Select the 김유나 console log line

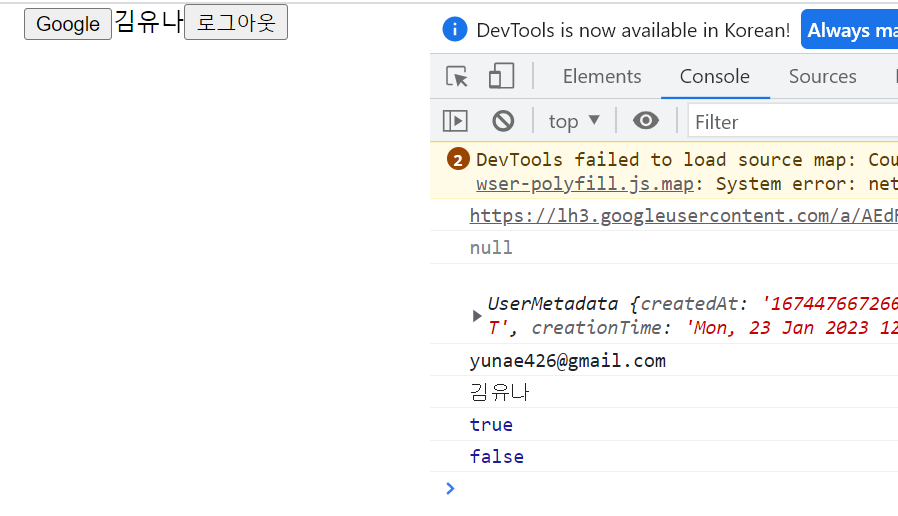click(499, 392)
